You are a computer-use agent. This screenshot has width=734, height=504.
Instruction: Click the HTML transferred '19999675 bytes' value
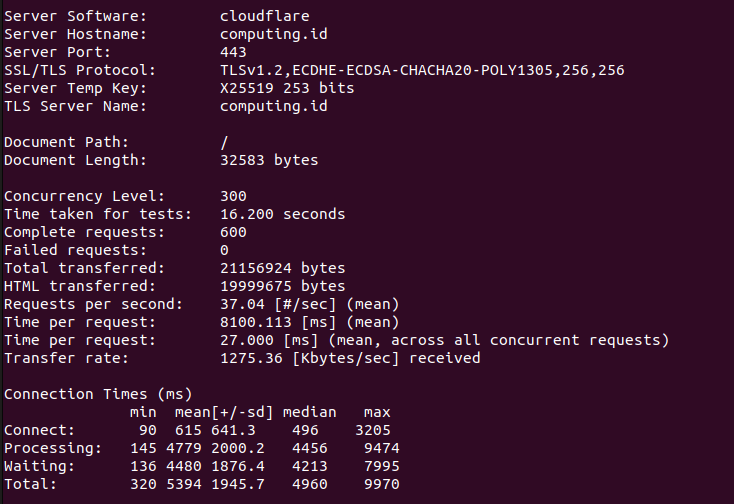282,286
